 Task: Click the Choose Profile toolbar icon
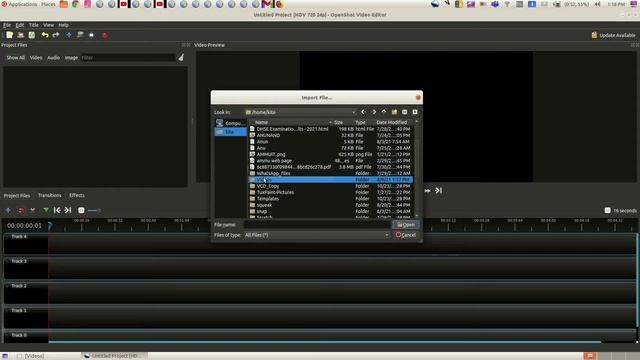(80, 35)
